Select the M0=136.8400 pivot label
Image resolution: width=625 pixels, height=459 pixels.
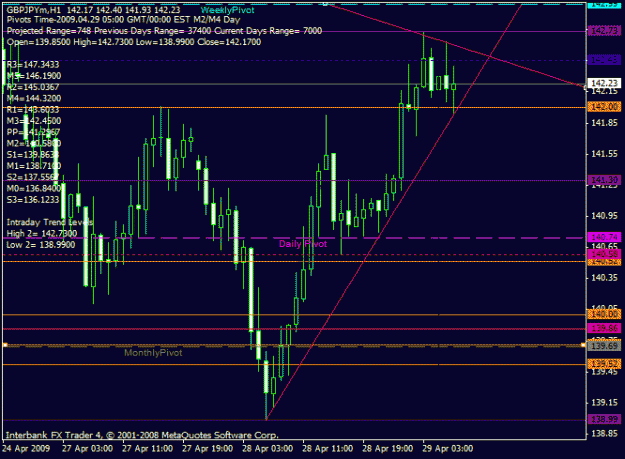click(34, 188)
